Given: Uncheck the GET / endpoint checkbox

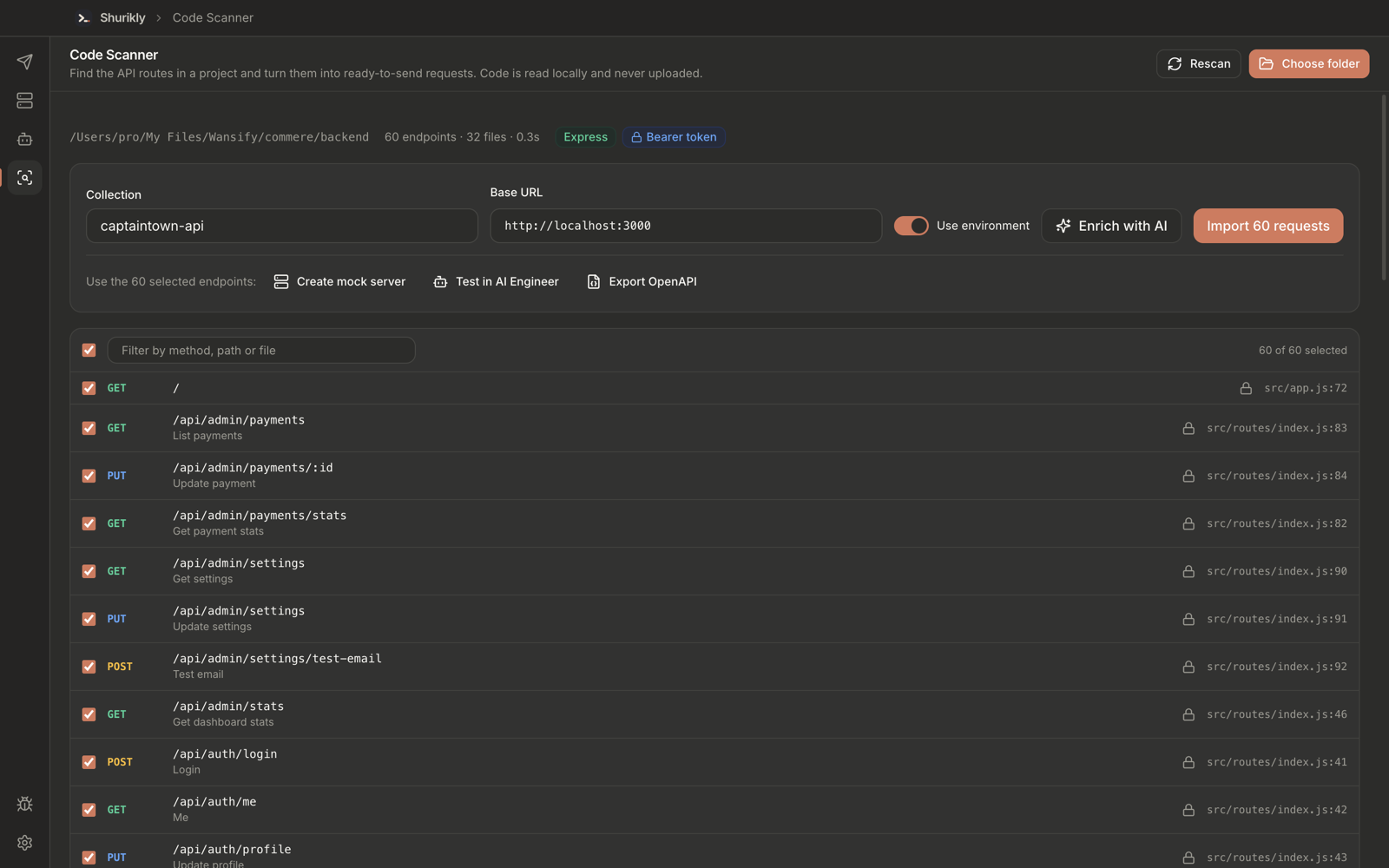Looking at the screenshot, I should (x=89, y=388).
